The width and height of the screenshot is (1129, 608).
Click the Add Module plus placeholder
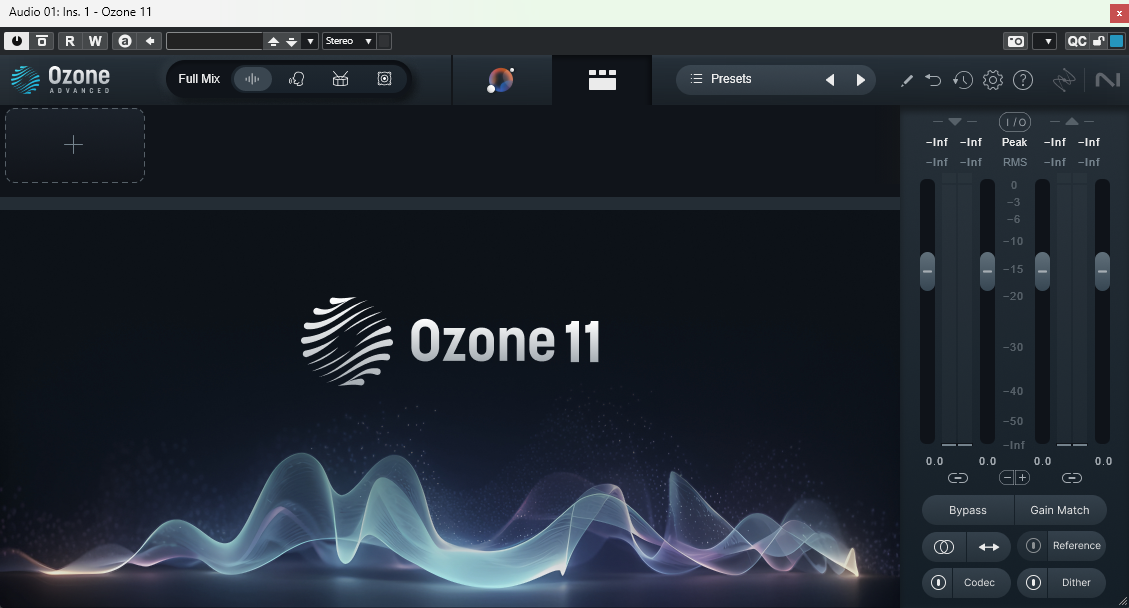pyautogui.click(x=74, y=145)
